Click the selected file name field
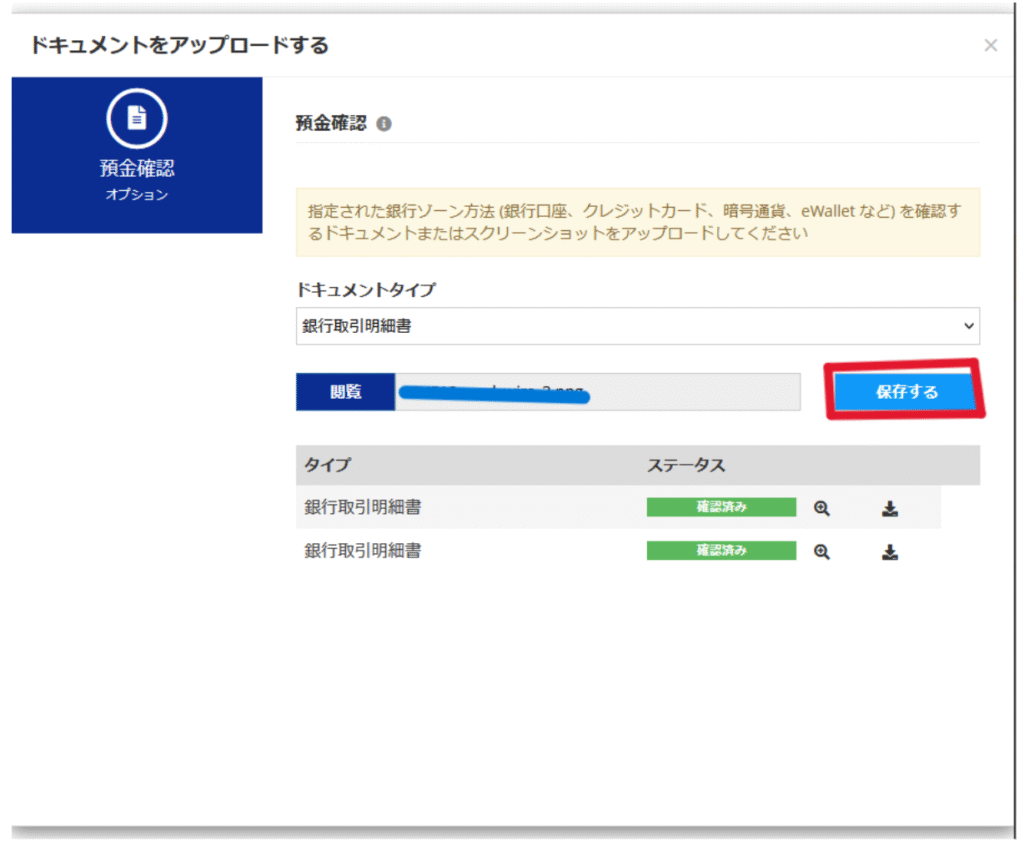Screen dimensions: 1024x841 click(x=597, y=392)
